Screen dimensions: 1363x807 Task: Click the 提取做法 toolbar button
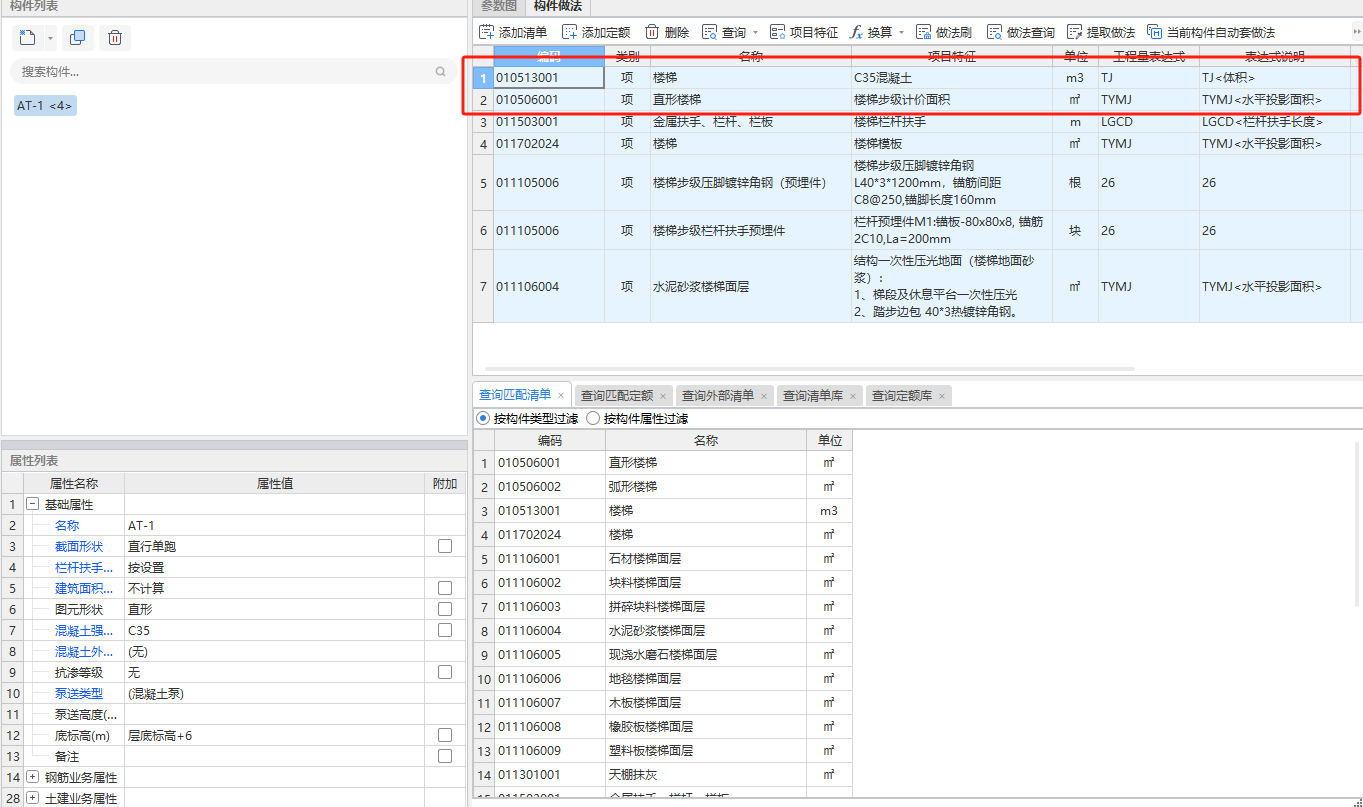coord(1100,32)
